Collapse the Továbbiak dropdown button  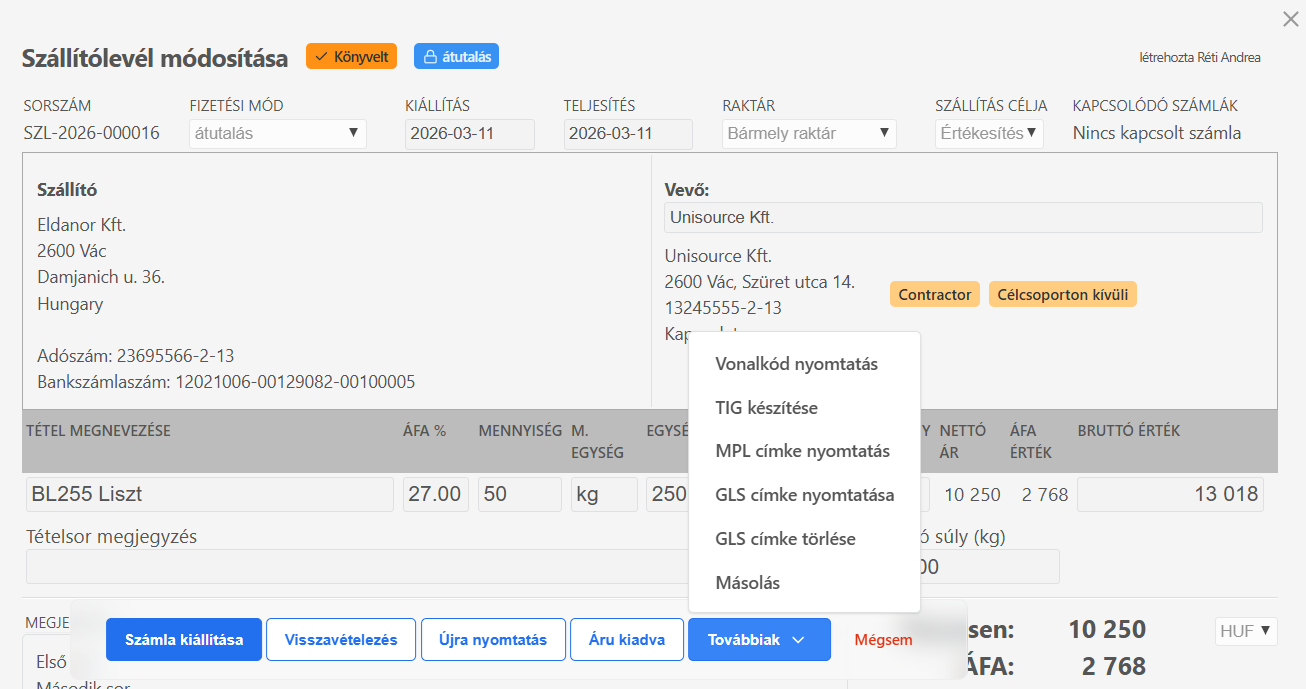758,640
